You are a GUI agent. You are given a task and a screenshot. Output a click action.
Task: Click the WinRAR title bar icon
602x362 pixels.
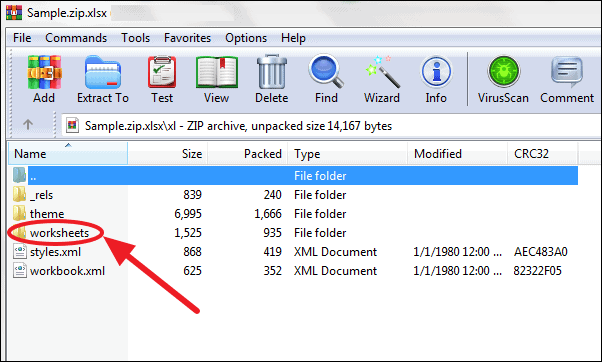[14, 12]
